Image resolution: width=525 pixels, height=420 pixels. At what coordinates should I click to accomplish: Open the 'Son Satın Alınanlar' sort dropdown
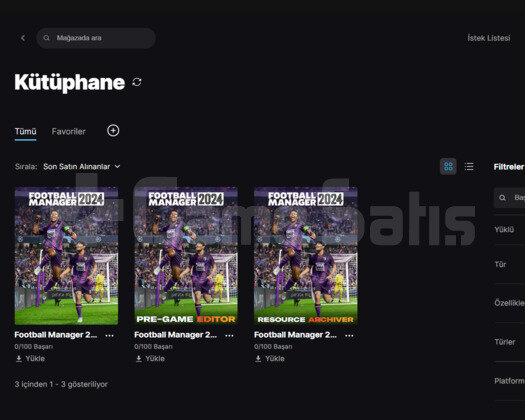click(82, 166)
